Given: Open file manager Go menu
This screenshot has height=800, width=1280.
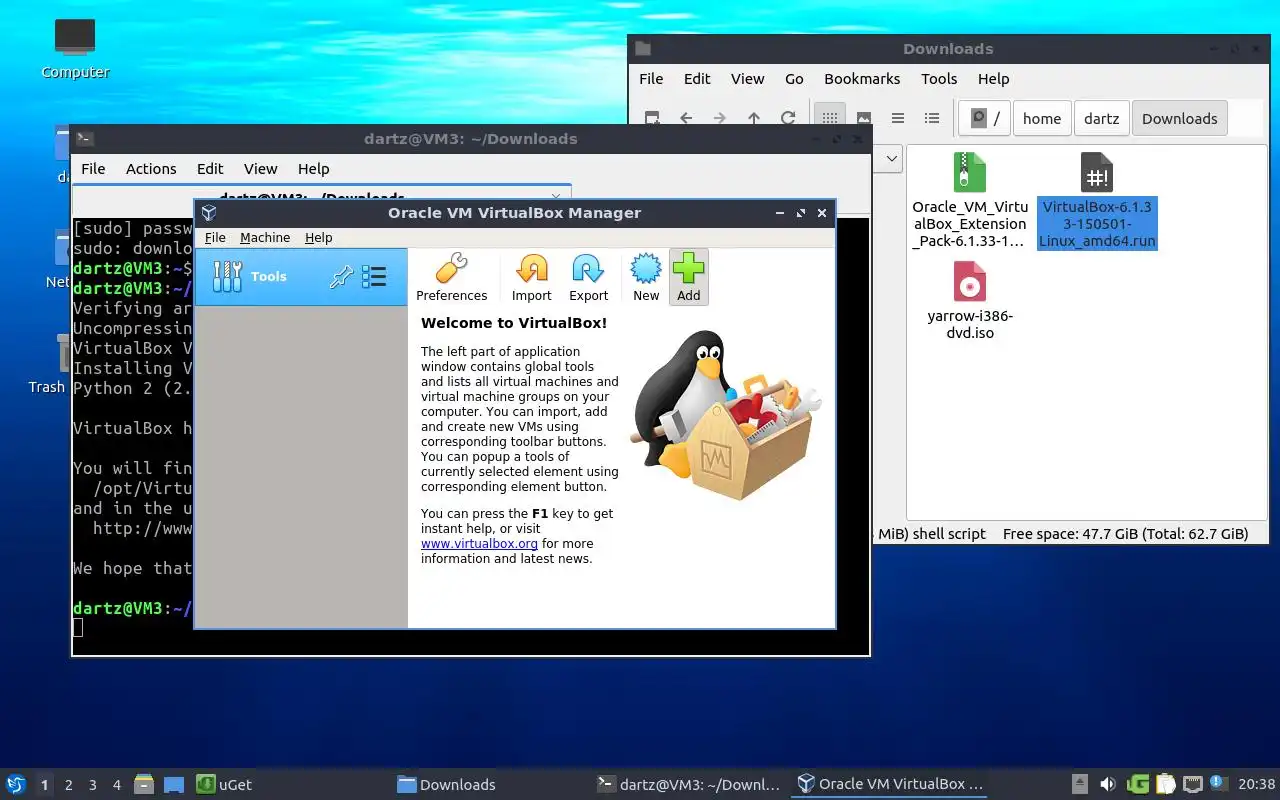Looking at the screenshot, I should 794,79.
